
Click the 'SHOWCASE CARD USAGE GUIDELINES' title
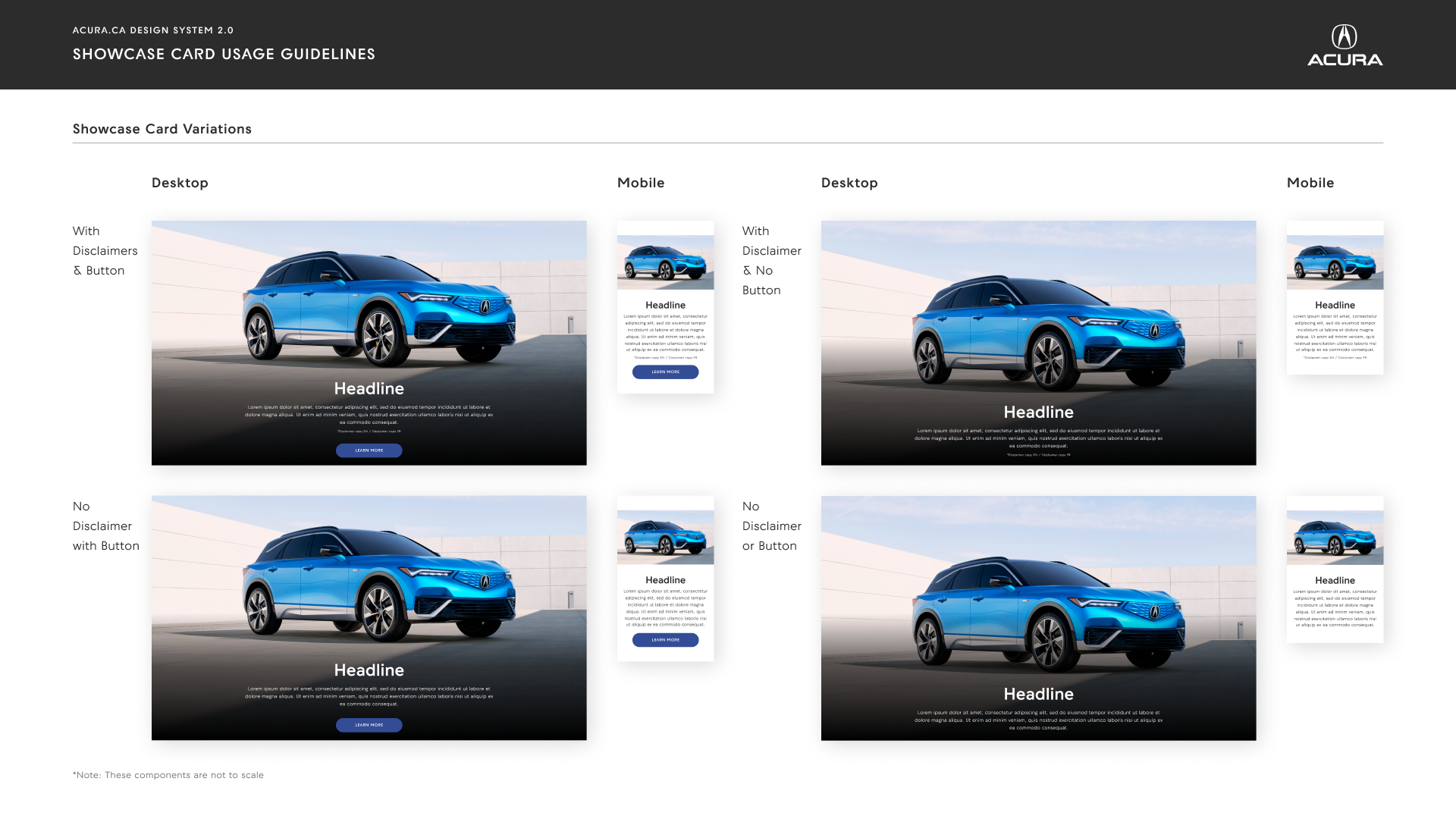coord(224,54)
